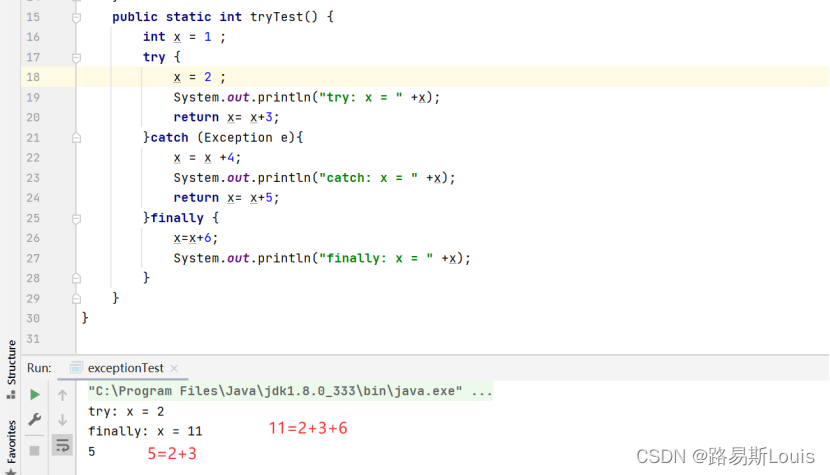Click line number 18 in the gutter

tap(33, 77)
